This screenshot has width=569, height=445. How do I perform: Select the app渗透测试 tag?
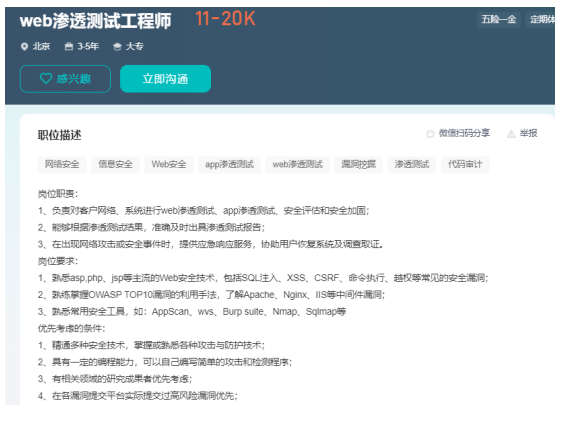pyautogui.click(x=229, y=164)
